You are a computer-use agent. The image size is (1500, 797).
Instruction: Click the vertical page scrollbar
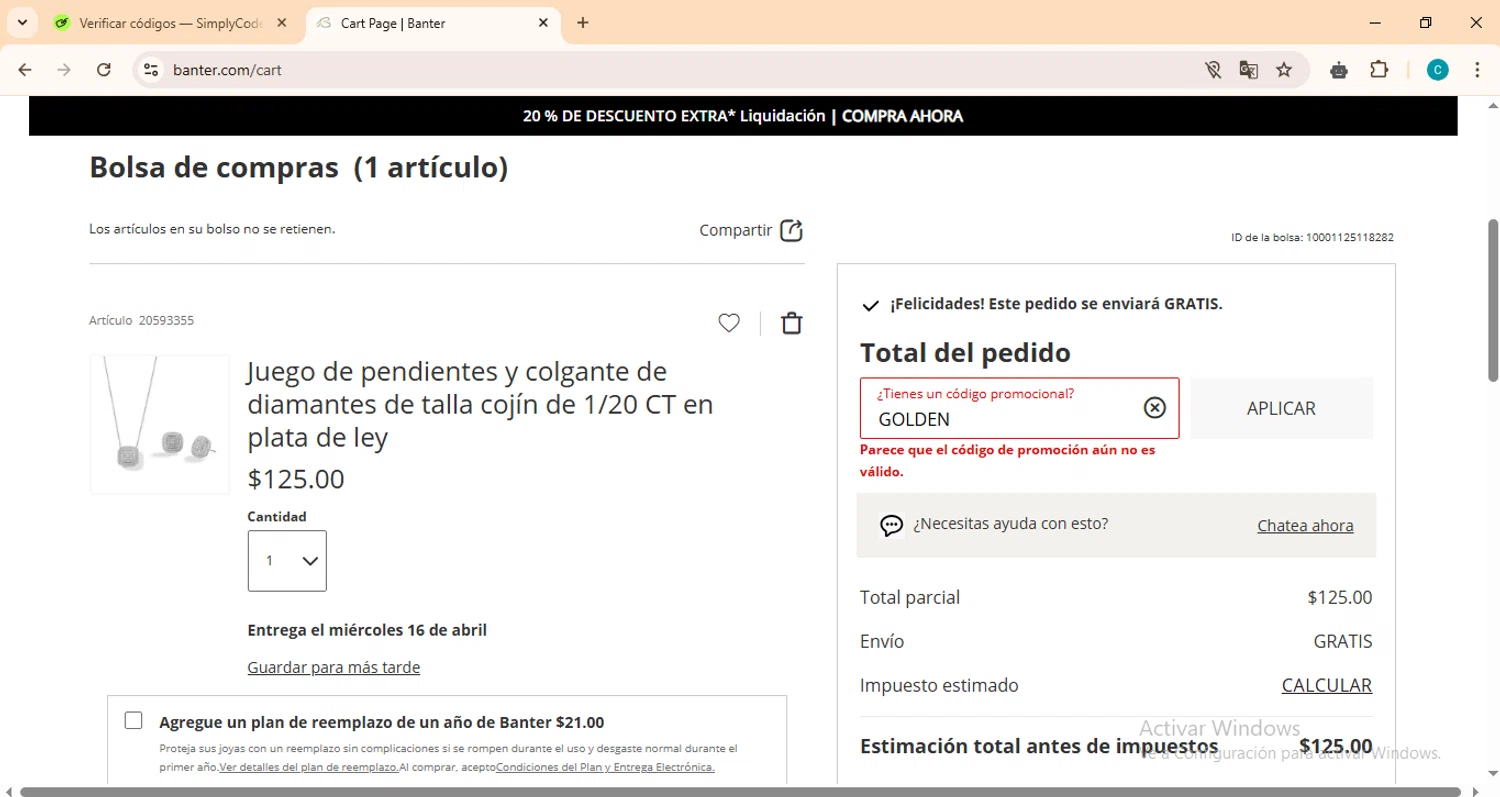(1493, 300)
